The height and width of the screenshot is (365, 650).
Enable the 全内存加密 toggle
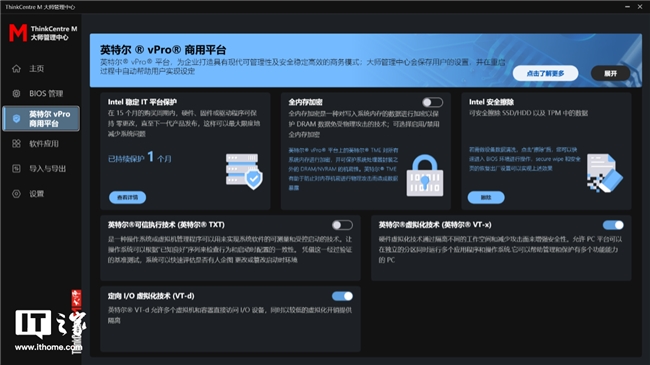point(432,102)
